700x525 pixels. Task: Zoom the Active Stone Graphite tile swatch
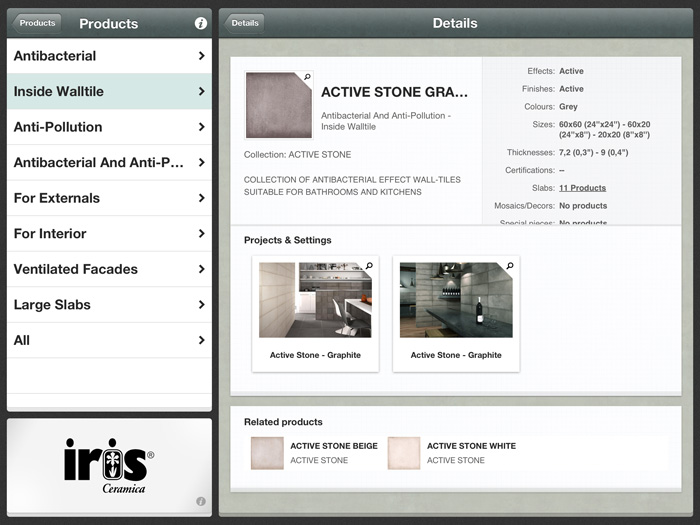(307, 77)
